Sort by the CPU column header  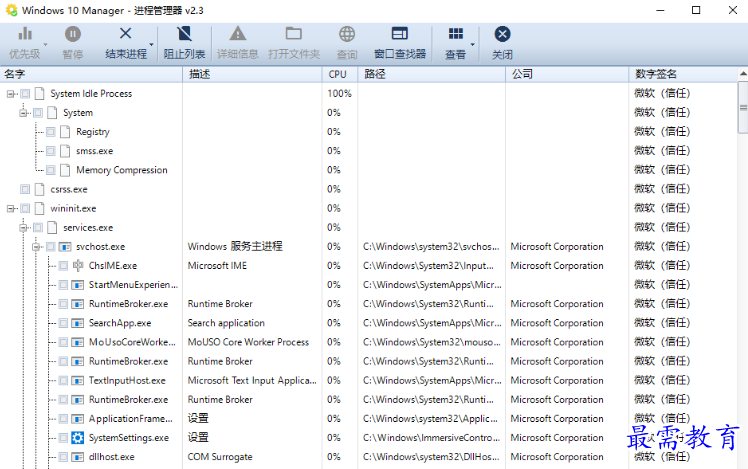tap(340, 74)
